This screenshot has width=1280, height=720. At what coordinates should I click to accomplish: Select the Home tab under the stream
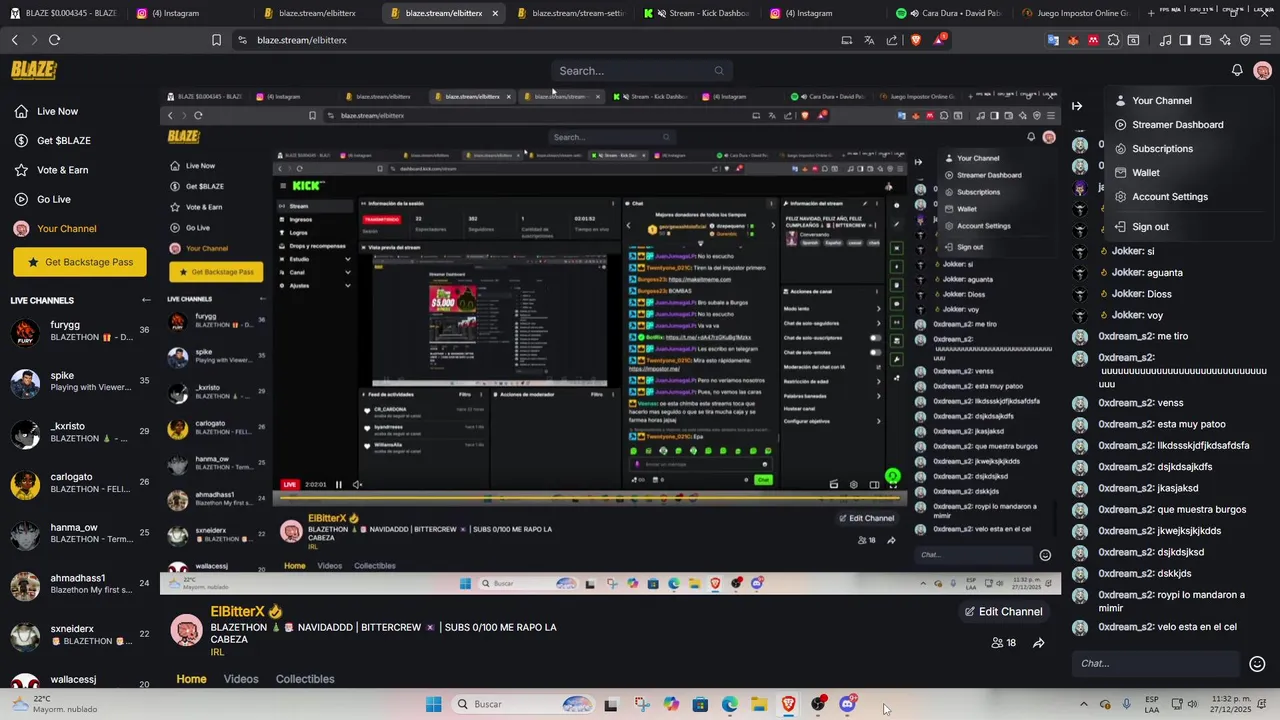[191, 679]
